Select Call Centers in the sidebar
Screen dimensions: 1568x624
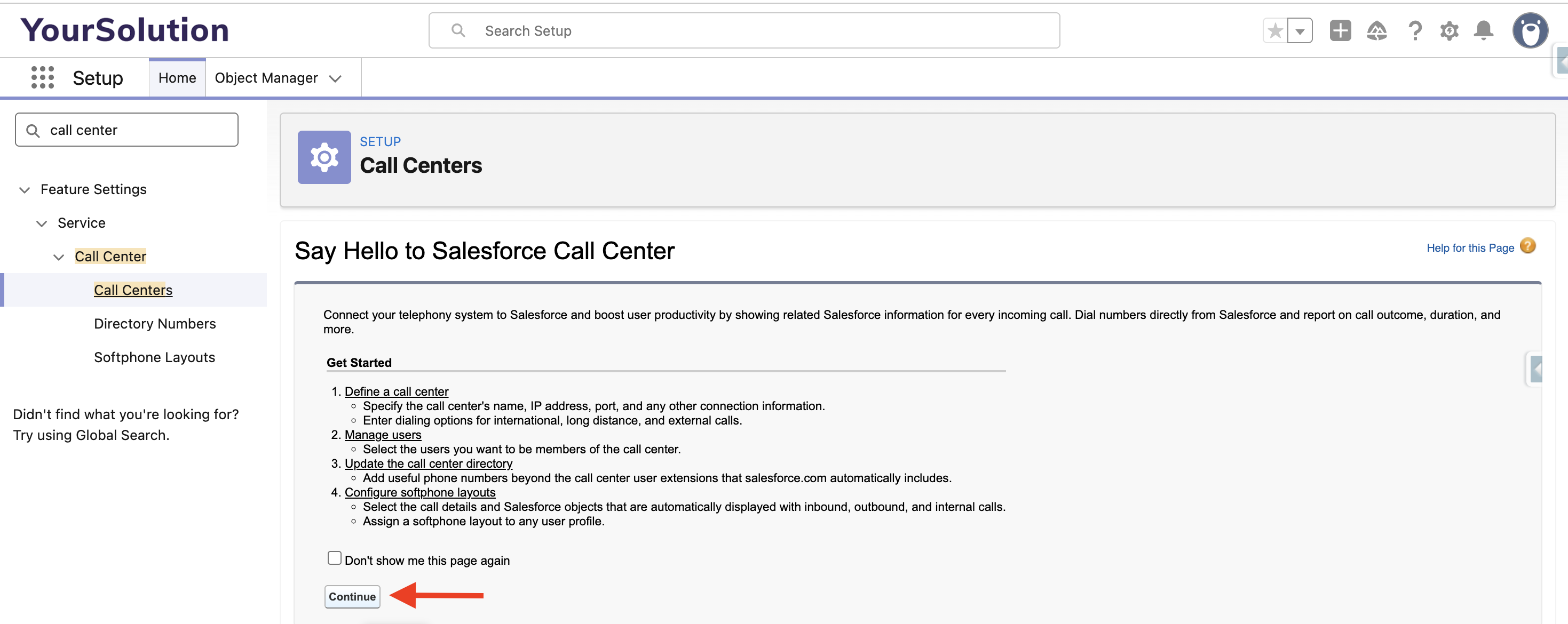(x=133, y=290)
